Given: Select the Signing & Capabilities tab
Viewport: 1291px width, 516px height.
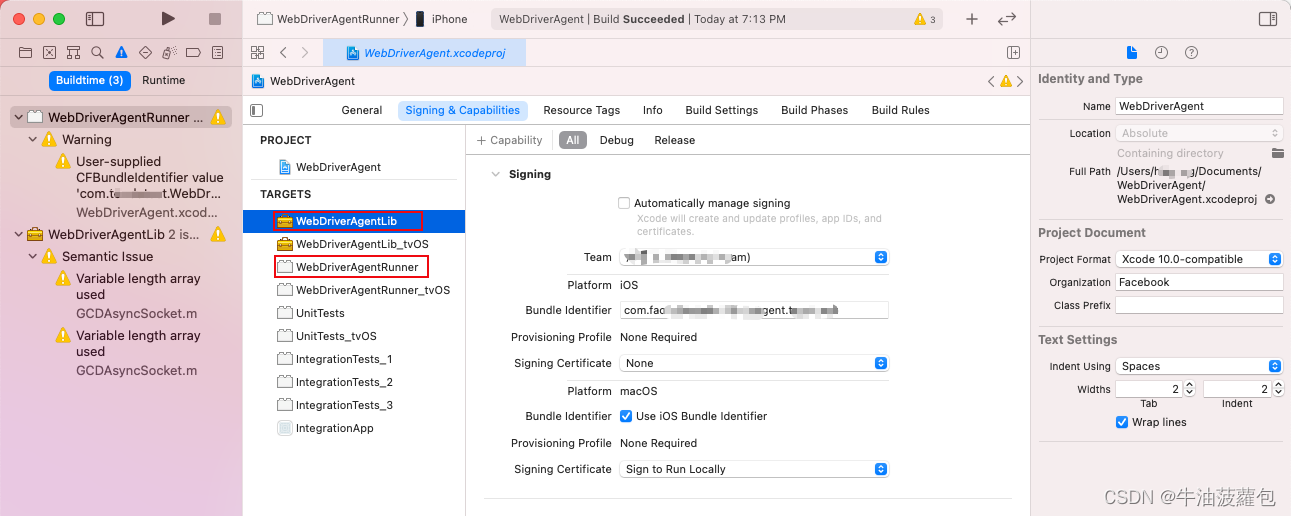Looking at the screenshot, I should point(463,110).
